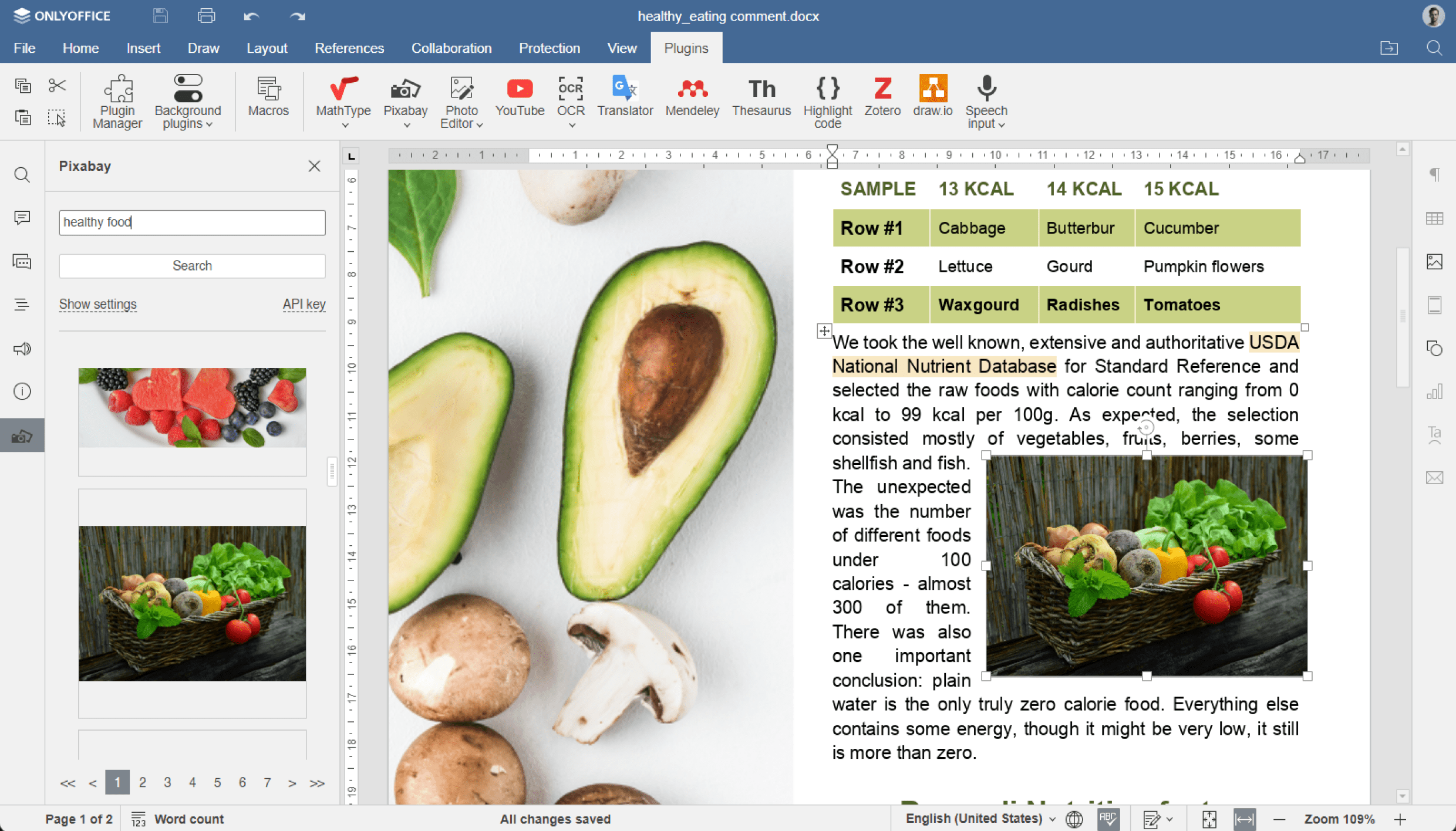The height and width of the screenshot is (831, 1456).
Task: Toggle fit to width view
Action: point(1244,819)
